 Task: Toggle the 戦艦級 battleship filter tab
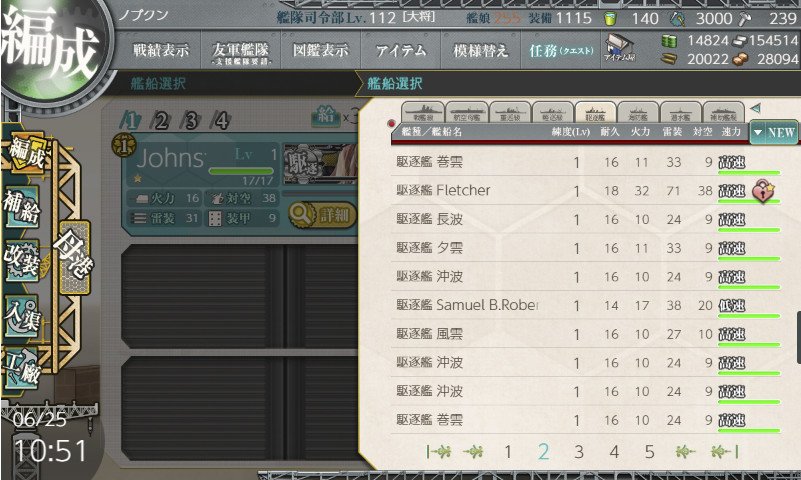[x=423, y=112]
